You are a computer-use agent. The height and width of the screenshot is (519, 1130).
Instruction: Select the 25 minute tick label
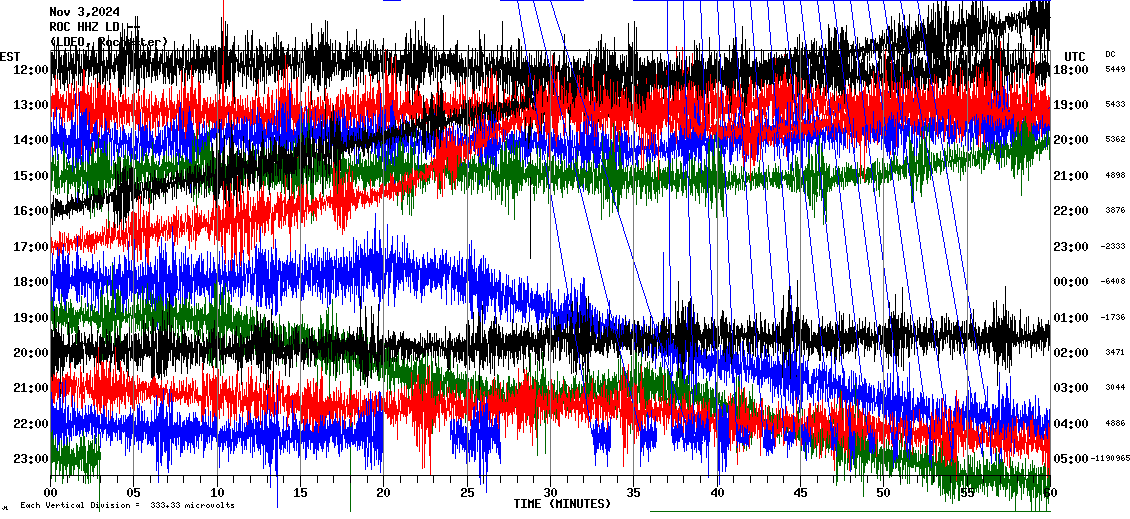tap(467, 493)
